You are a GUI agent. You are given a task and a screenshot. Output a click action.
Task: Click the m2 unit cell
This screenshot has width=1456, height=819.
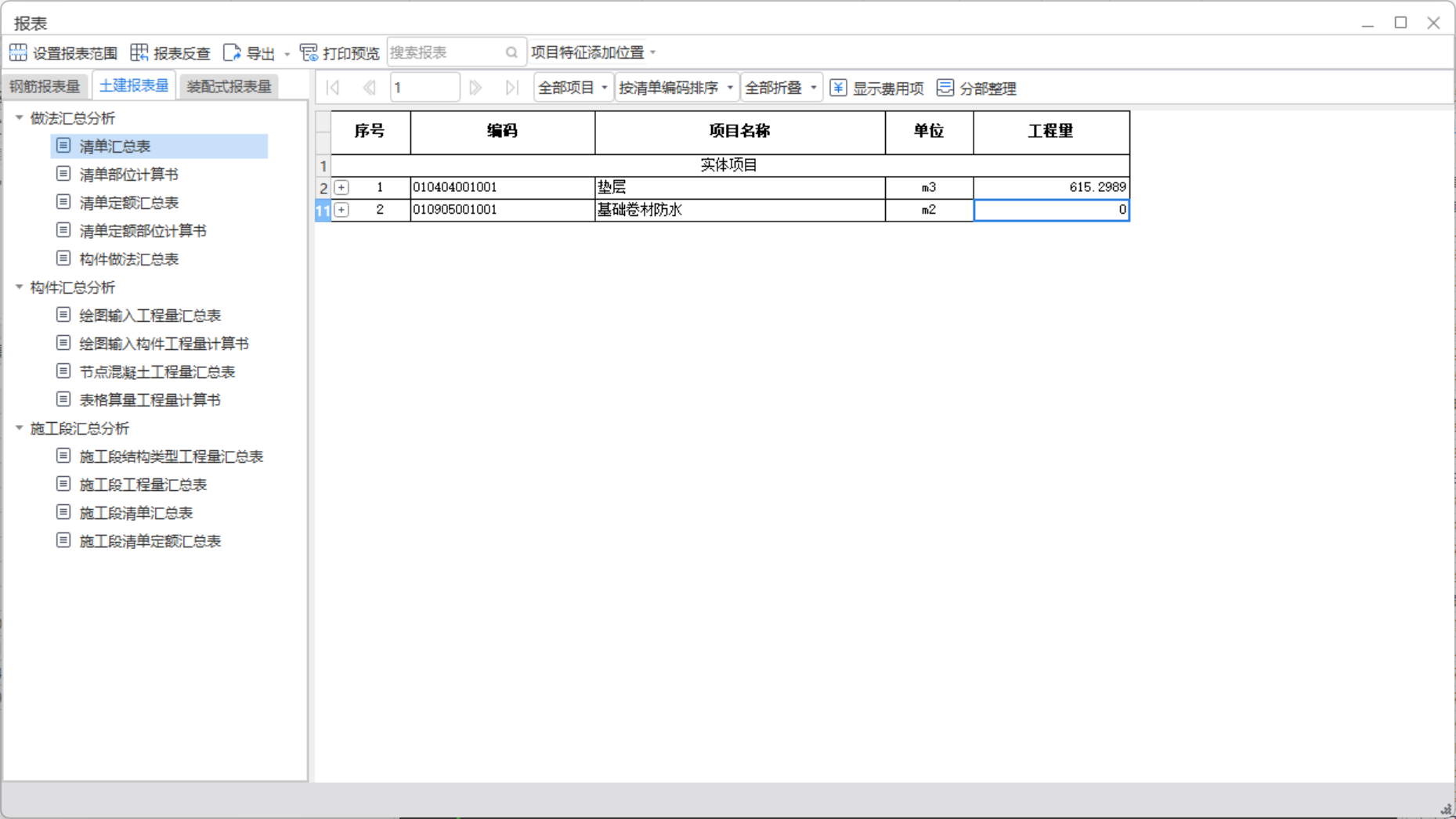point(929,210)
